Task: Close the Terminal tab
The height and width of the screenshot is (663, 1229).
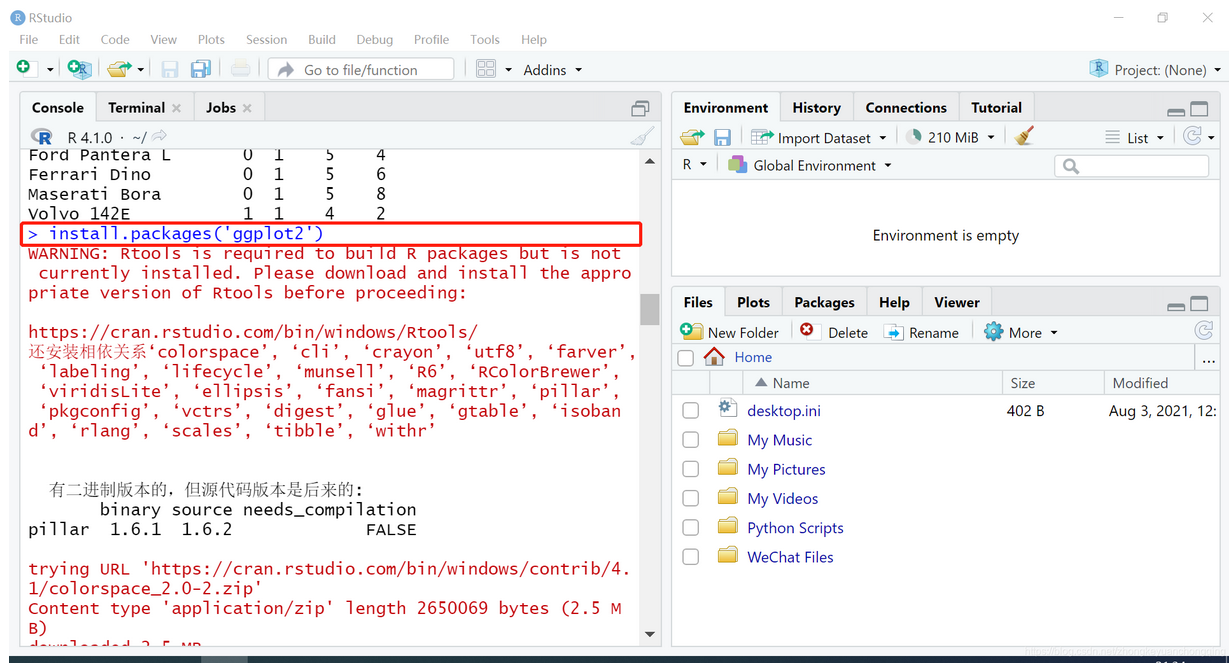Action: point(177,108)
